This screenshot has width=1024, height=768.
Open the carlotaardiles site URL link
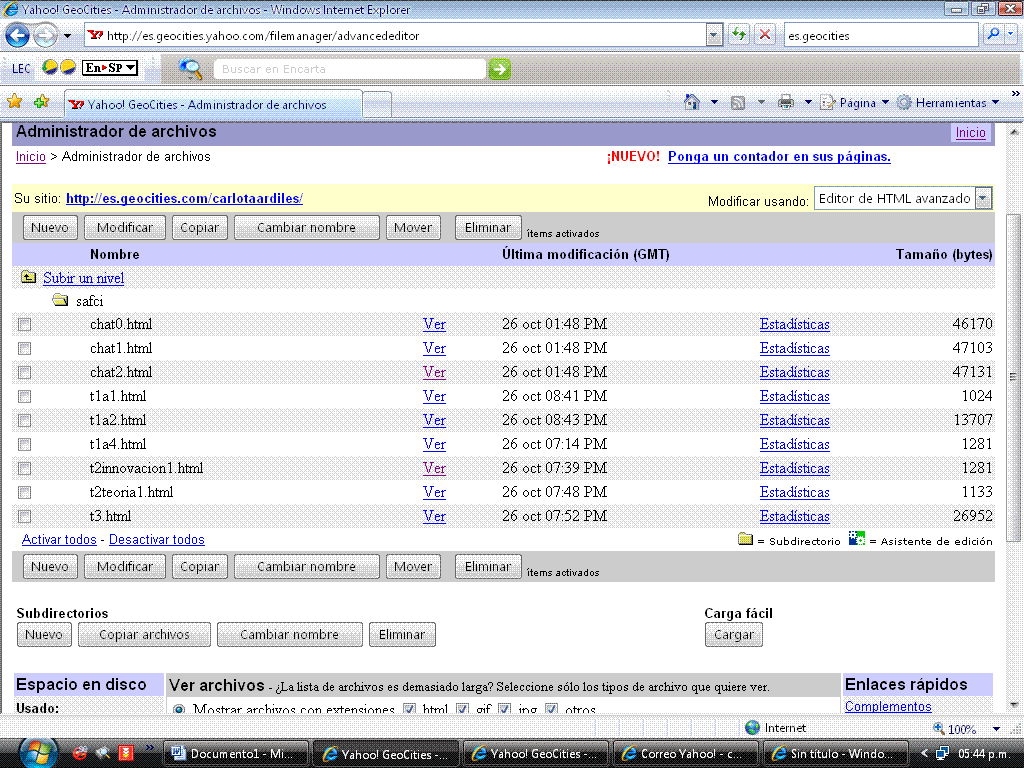(x=184, y=198)
